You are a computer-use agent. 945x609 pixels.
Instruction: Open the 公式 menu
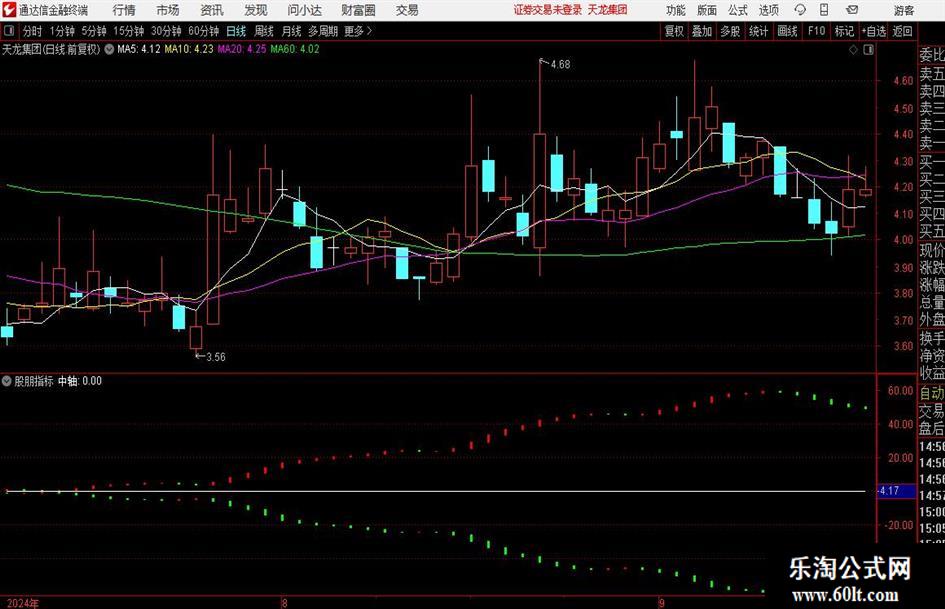(738, 10)
